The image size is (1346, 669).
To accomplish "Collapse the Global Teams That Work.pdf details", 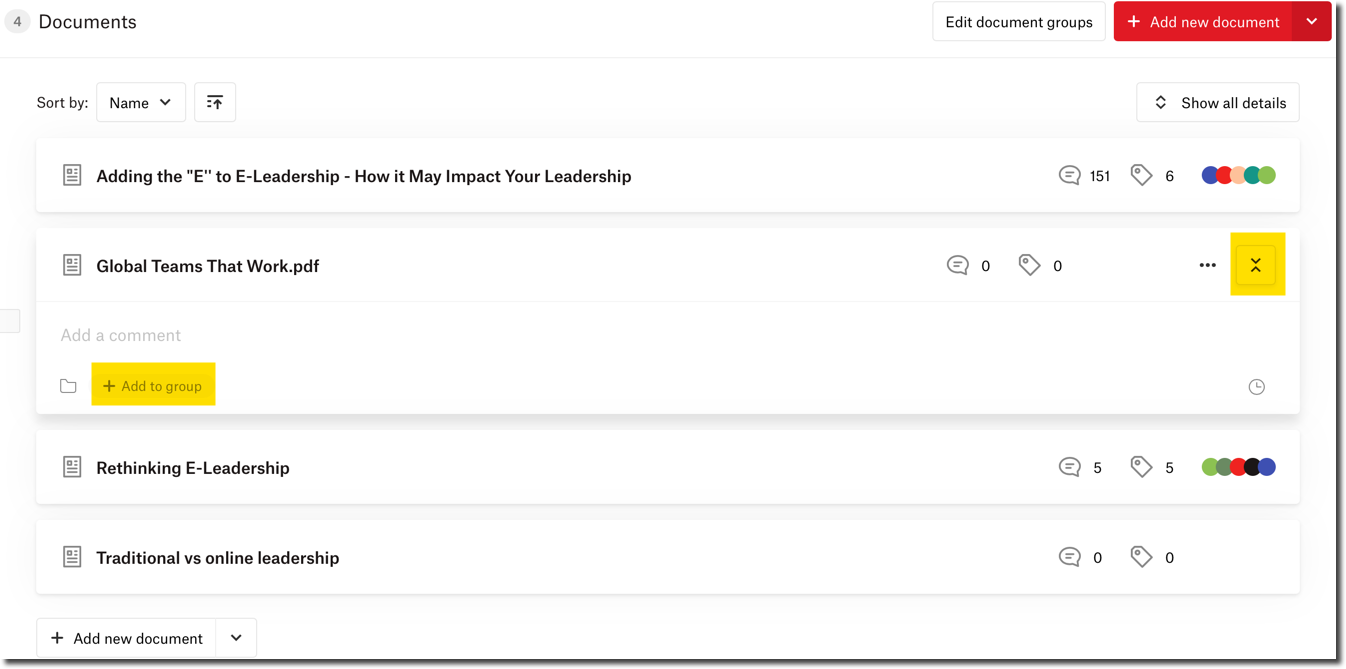I will pyautogui.click(x=1255, y=266).
